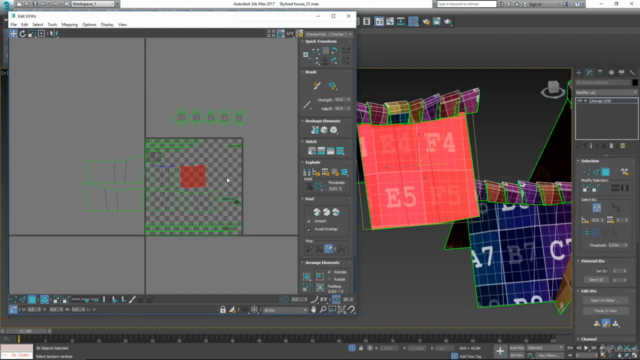Click the Zoom Region icon in Edit UVWs
Image resolution: width=640 pixels, height=360 pixels.
point(332,310)
